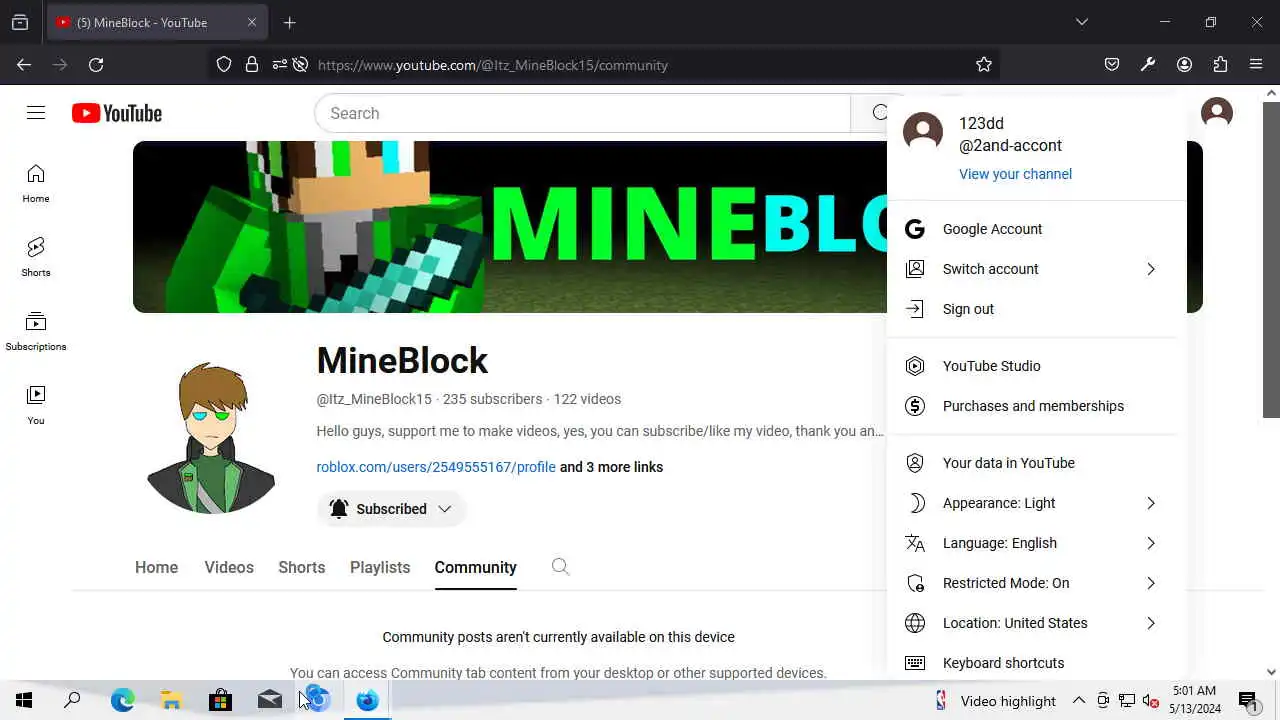The width and height of the screenshot is (1280, 720).
Task: Click the MineBlock - YouTube browser tab
Action: [156, 22]
